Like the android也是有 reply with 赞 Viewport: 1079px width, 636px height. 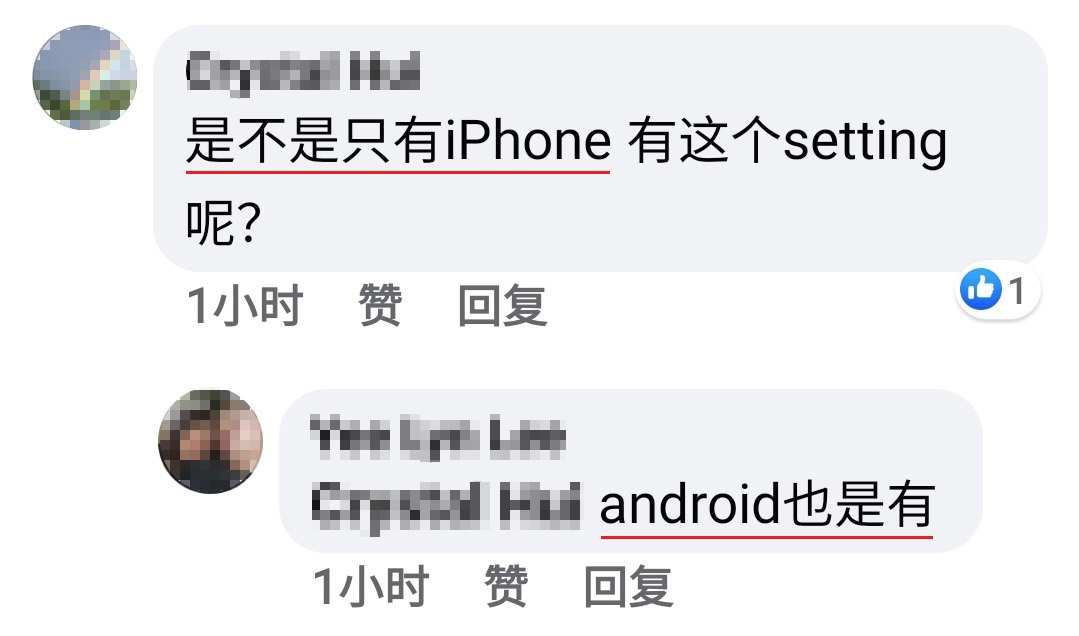pyautogui.click(x=506, y=586)
